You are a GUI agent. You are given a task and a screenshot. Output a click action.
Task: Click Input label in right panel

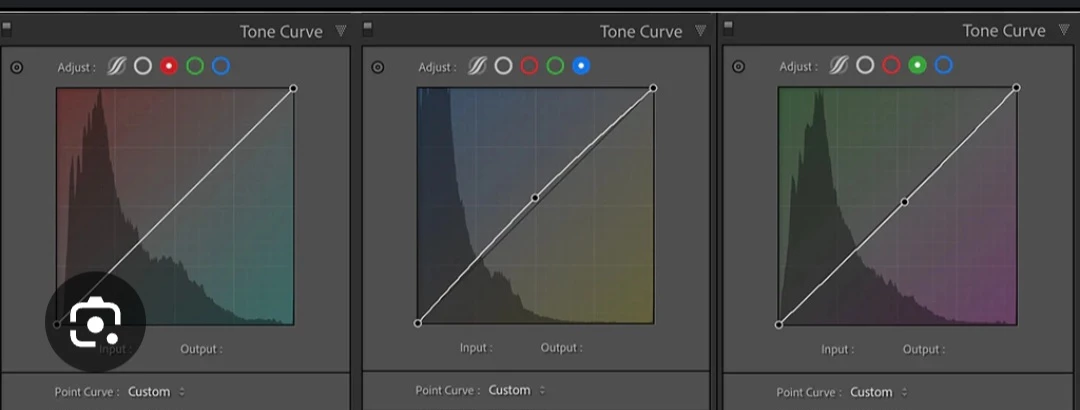pos(838,350)
